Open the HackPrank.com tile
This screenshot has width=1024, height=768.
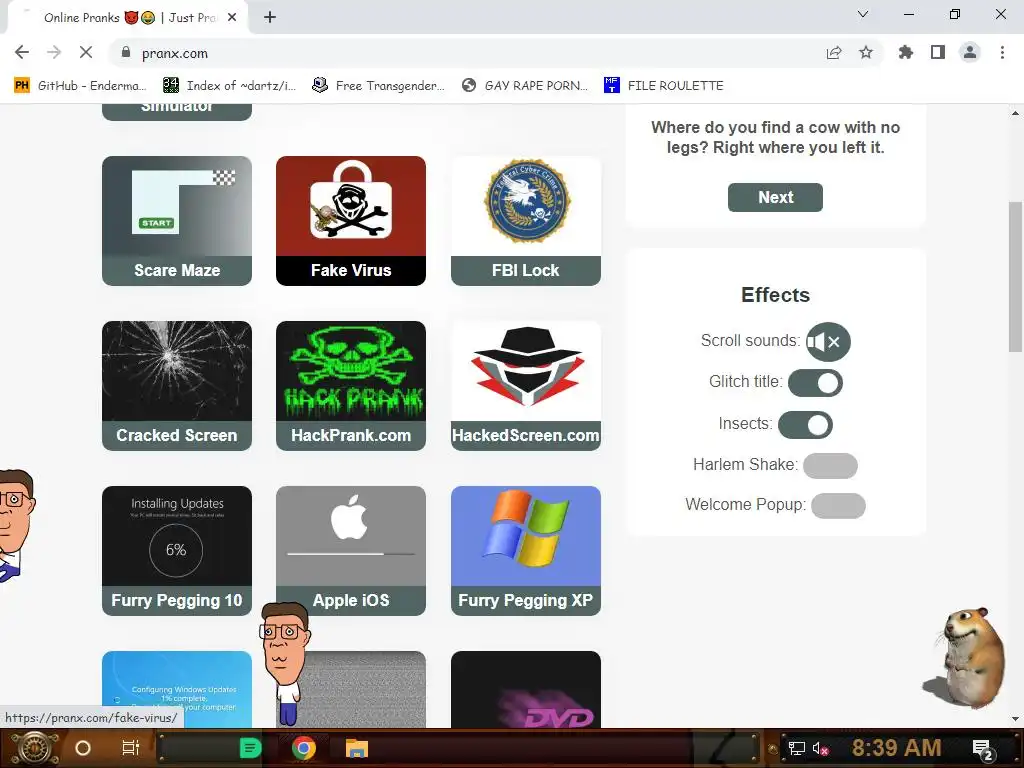(x=351, y=385)
